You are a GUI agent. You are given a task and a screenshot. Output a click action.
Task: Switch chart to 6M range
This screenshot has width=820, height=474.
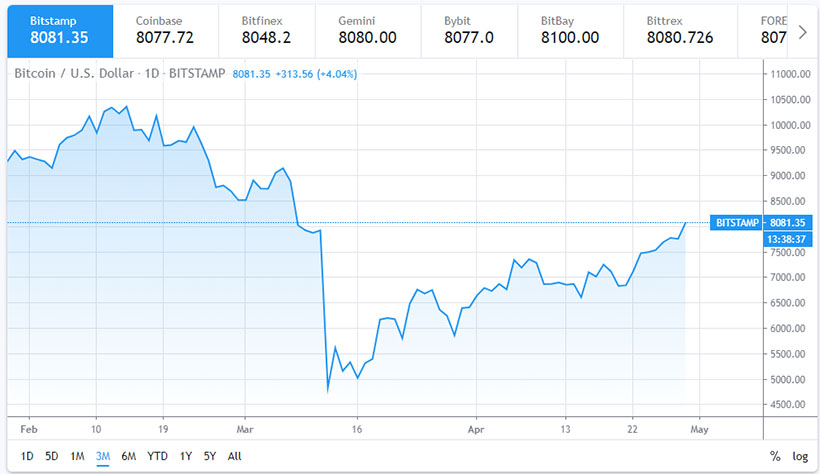[129, 456]
